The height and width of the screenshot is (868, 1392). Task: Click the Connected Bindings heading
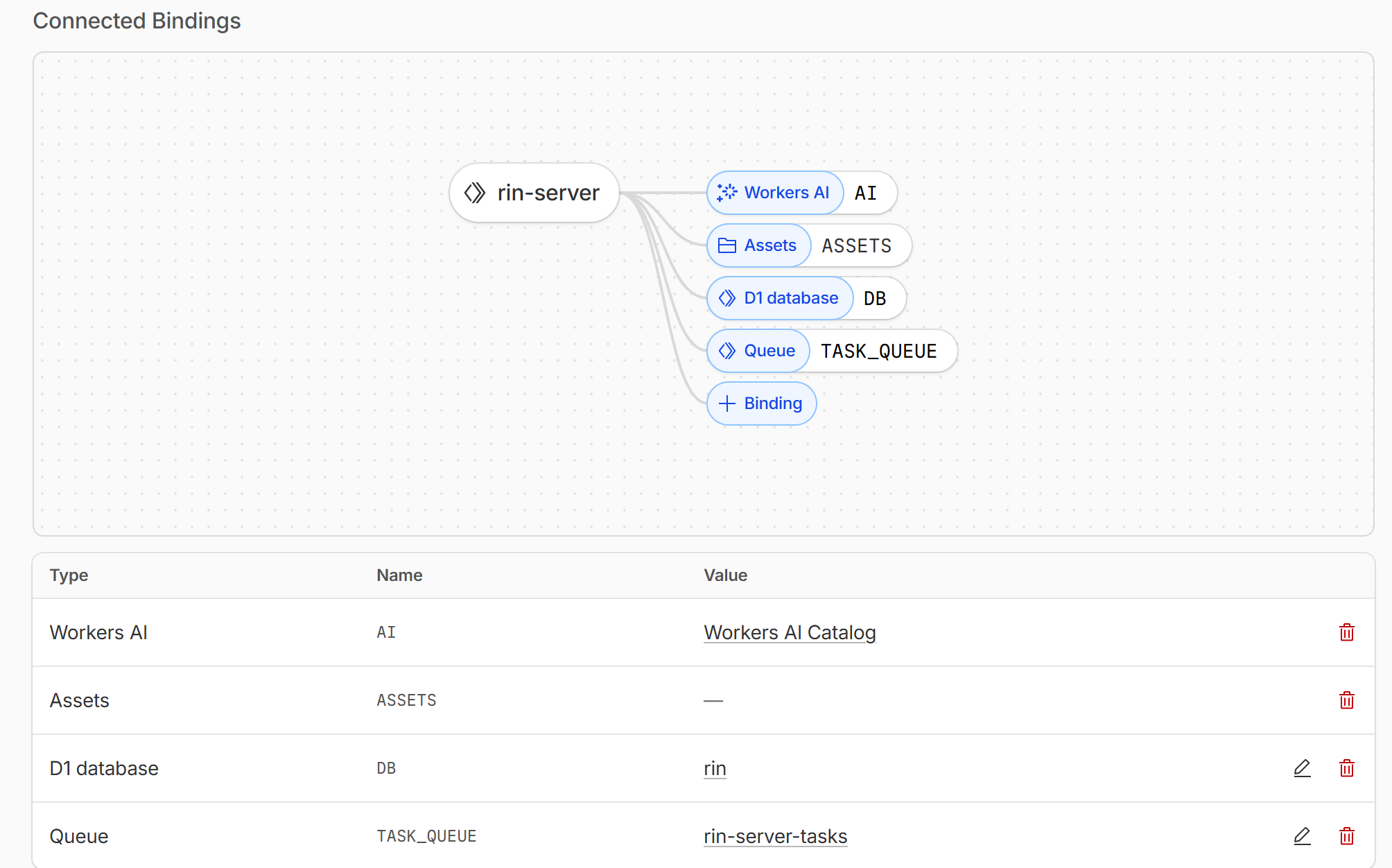pos(137,21)
